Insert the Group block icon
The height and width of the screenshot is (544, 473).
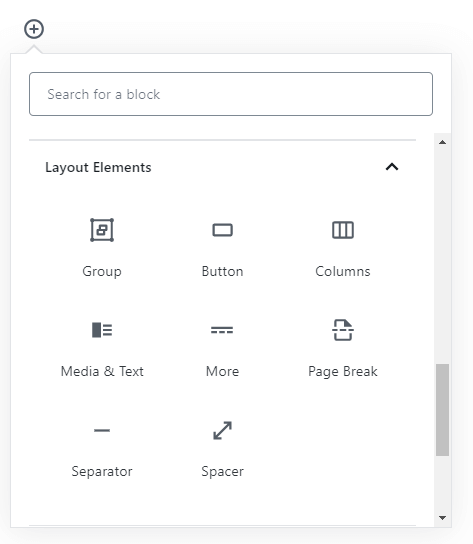click(102, 230)
